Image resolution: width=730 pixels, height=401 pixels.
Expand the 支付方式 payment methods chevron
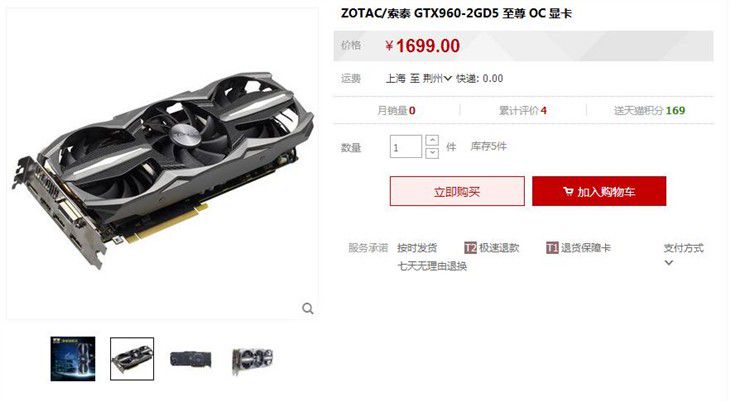[x=669, y=263]
